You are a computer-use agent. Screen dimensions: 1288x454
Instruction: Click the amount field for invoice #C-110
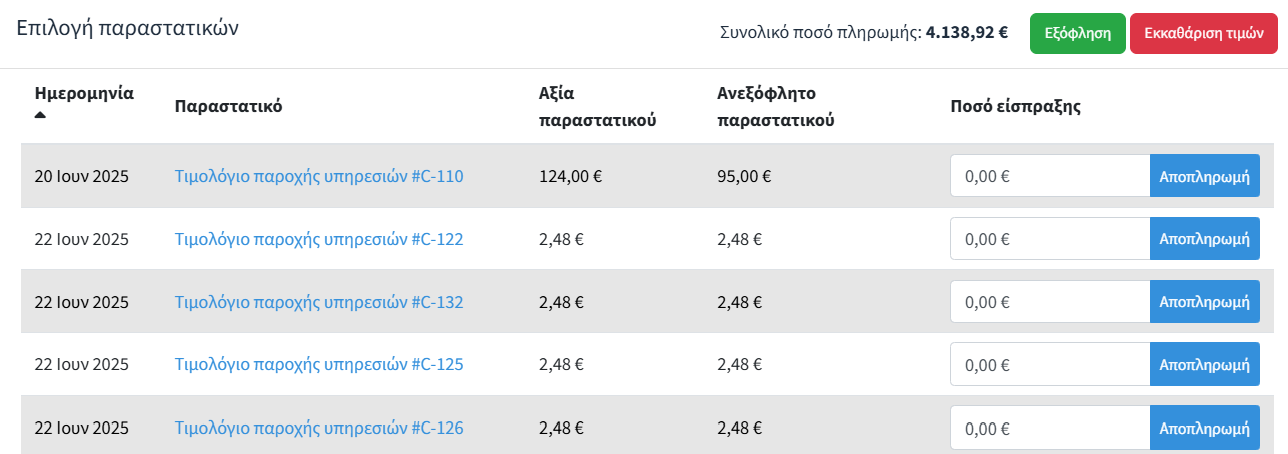click(x=1049, y=176)
